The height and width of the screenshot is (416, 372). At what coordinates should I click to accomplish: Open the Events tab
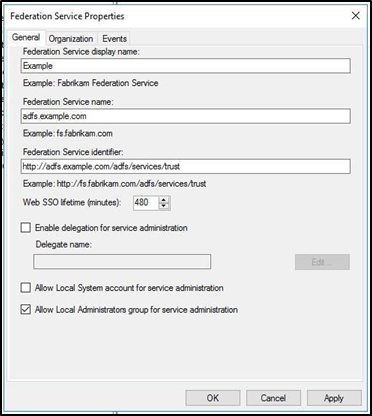tap(114, 39)
